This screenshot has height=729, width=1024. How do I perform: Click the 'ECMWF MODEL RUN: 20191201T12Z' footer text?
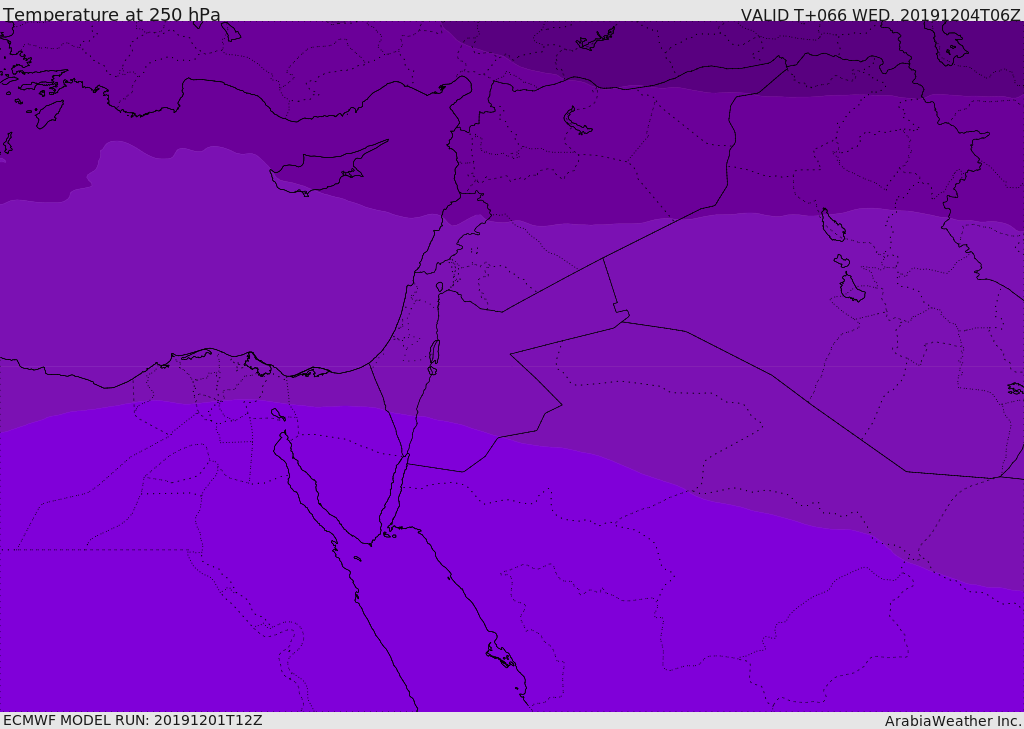[133, 720]
